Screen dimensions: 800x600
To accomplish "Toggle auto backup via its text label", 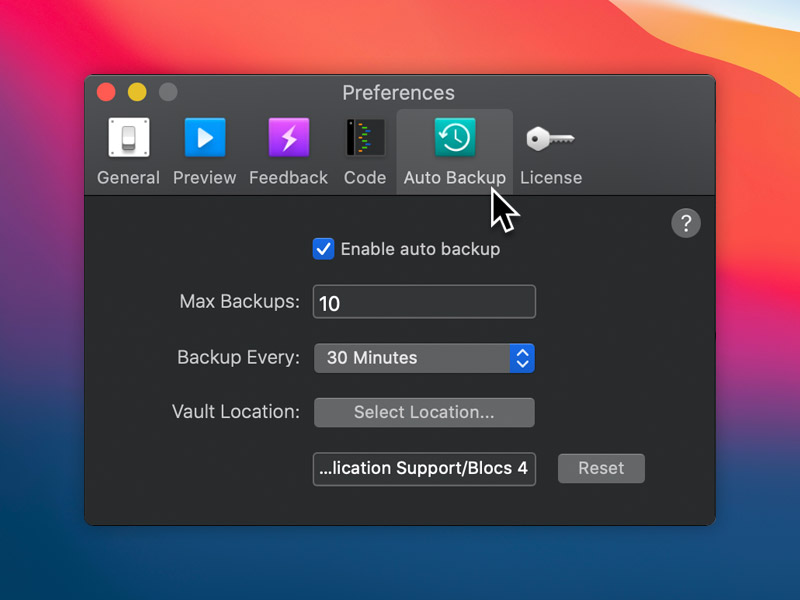I will pyautogui.click(x=420, y=249).
